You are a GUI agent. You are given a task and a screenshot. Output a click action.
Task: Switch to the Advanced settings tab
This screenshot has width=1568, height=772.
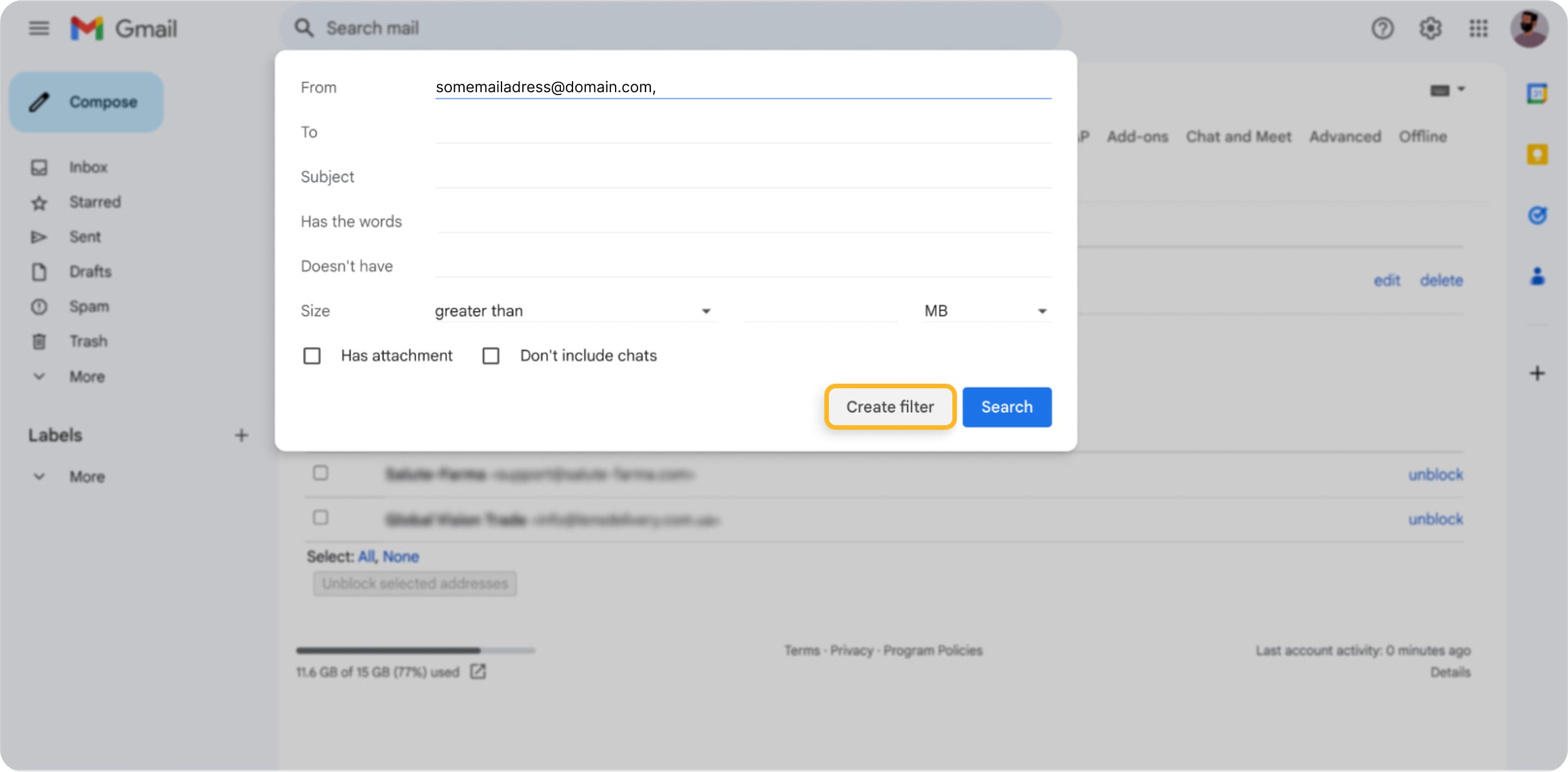pos(1344,137)
